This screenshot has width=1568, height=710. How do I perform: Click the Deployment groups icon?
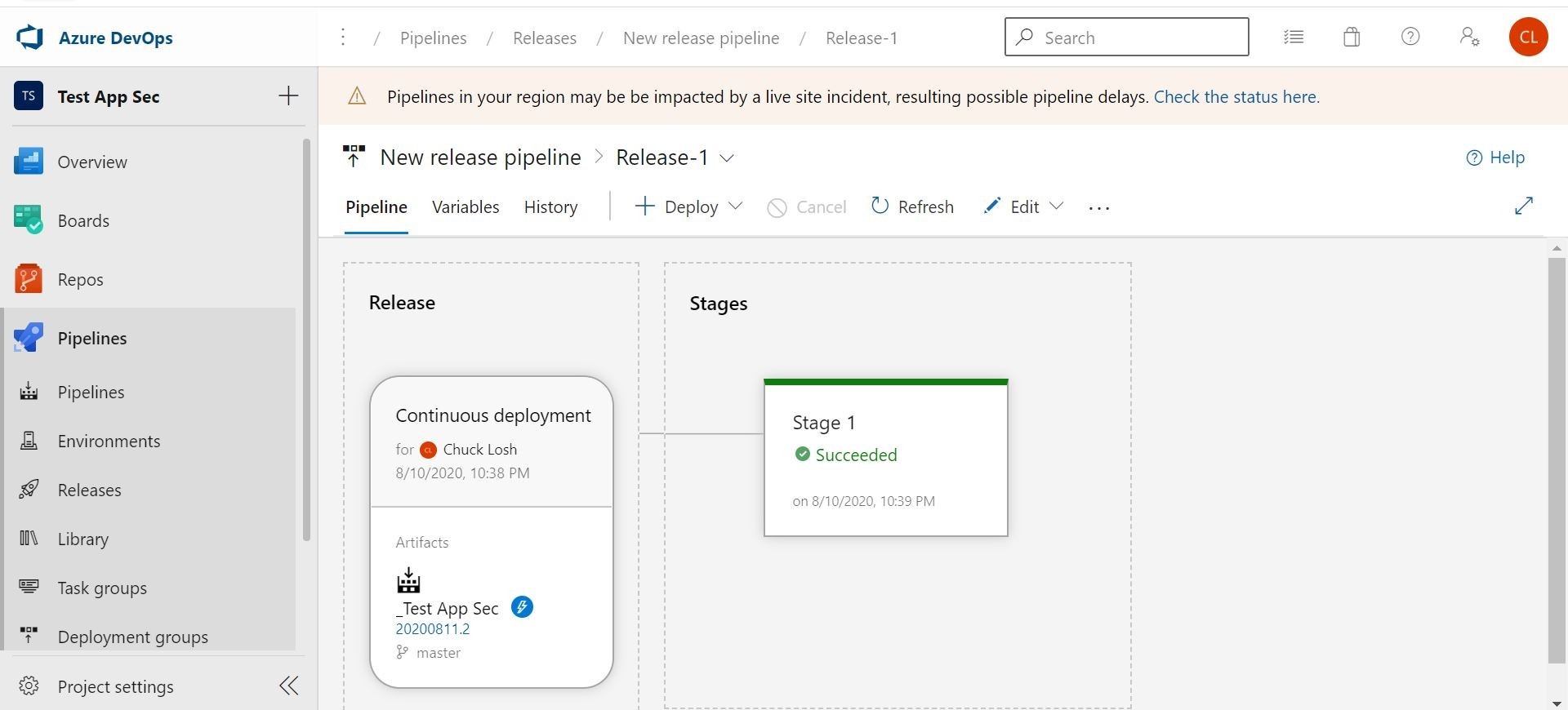coord(29,636)
